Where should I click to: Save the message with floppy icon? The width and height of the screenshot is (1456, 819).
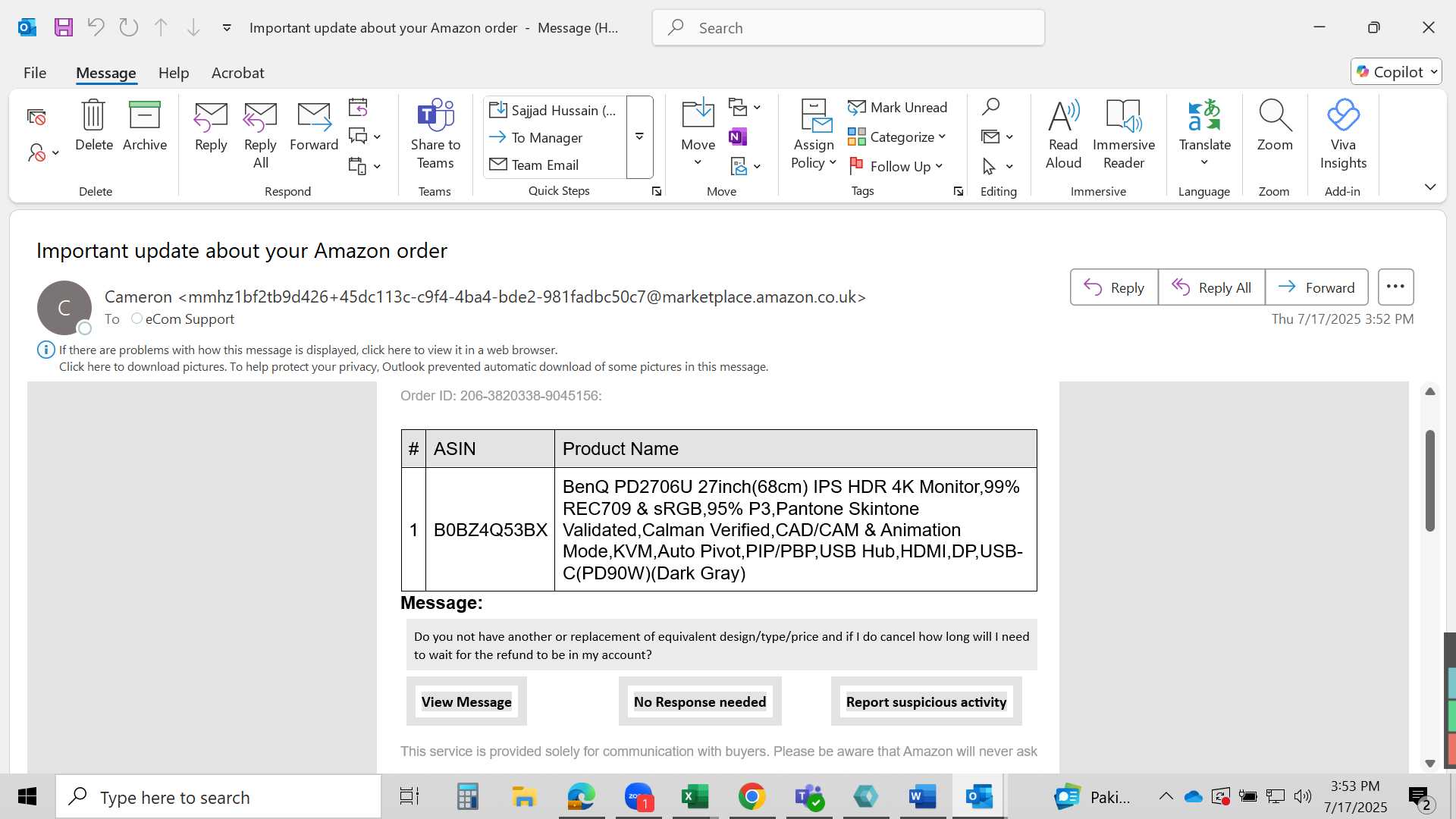pos(64,27)
